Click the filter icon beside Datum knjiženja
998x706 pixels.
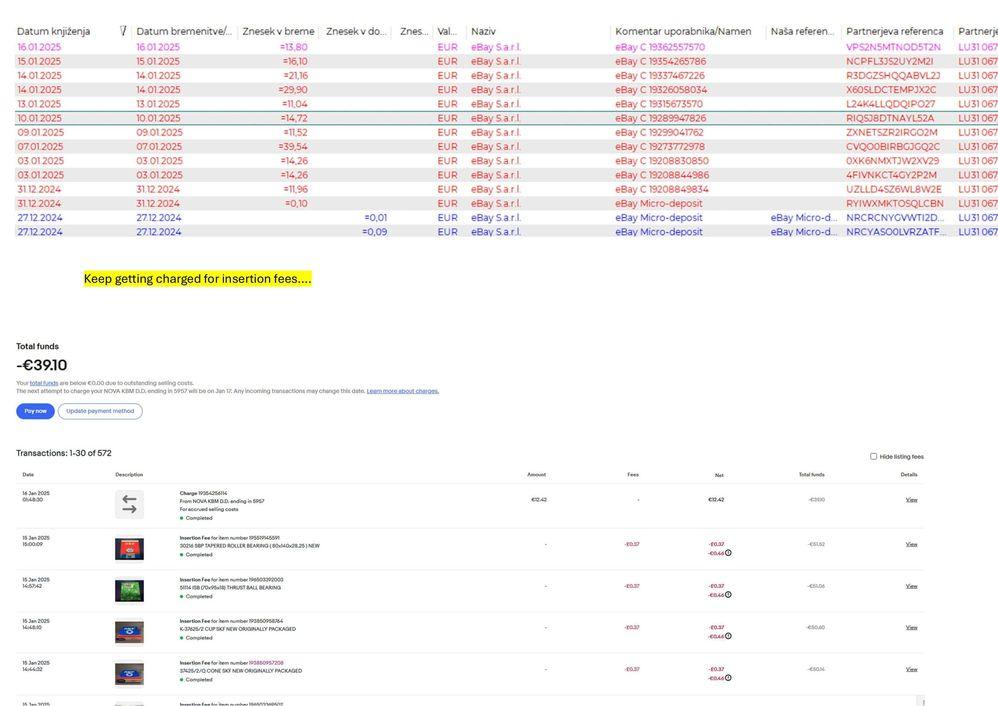123,31
